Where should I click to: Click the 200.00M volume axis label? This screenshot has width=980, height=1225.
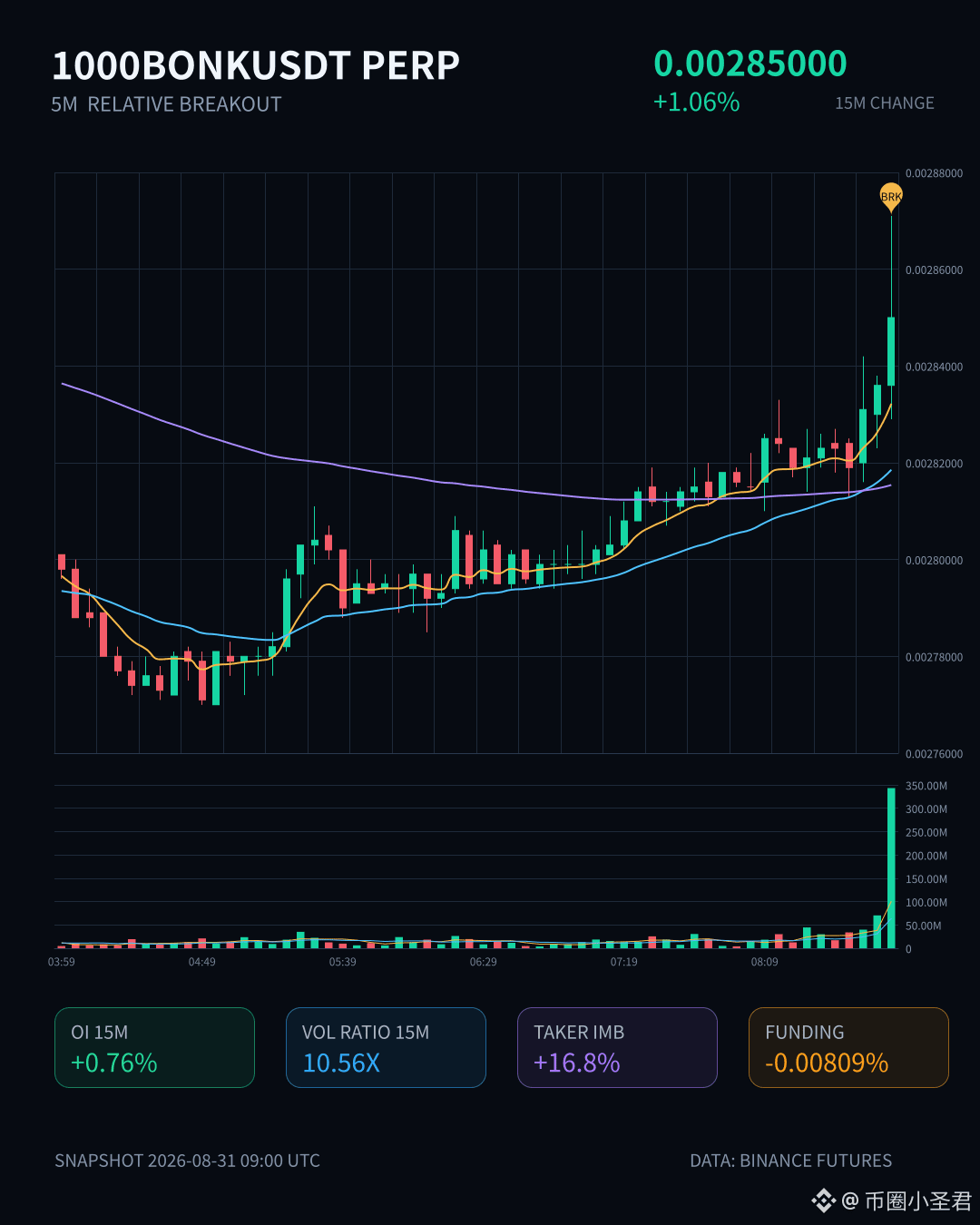[x=926, y=856]
